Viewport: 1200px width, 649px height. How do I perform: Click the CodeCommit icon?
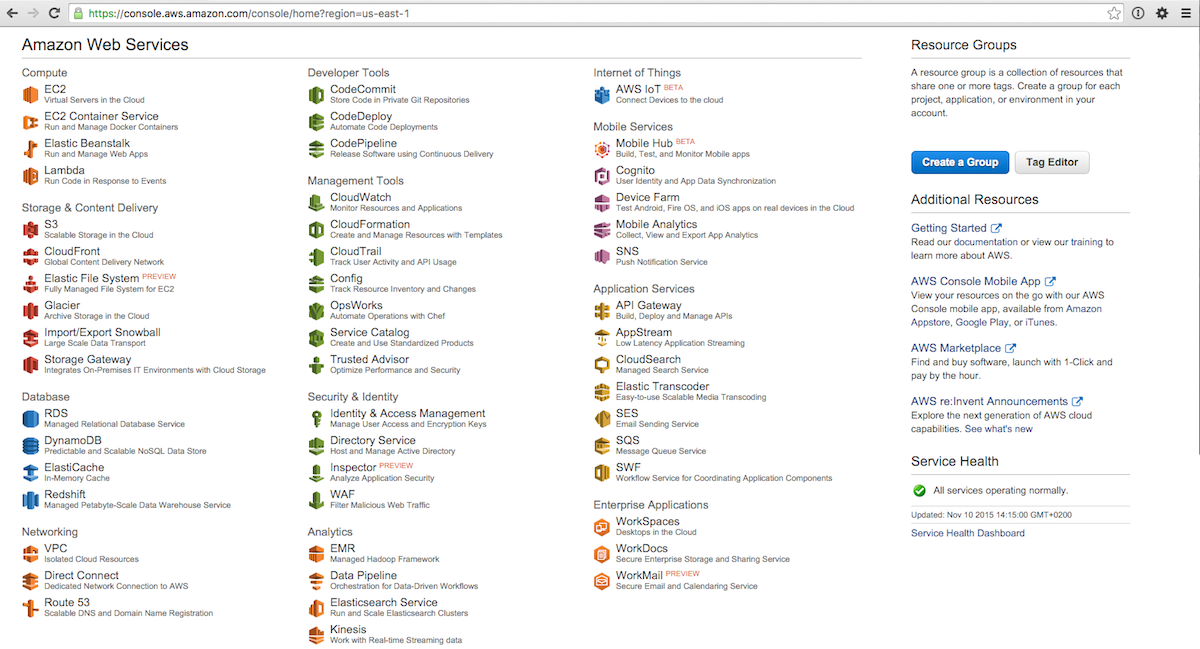coord(316,95)
